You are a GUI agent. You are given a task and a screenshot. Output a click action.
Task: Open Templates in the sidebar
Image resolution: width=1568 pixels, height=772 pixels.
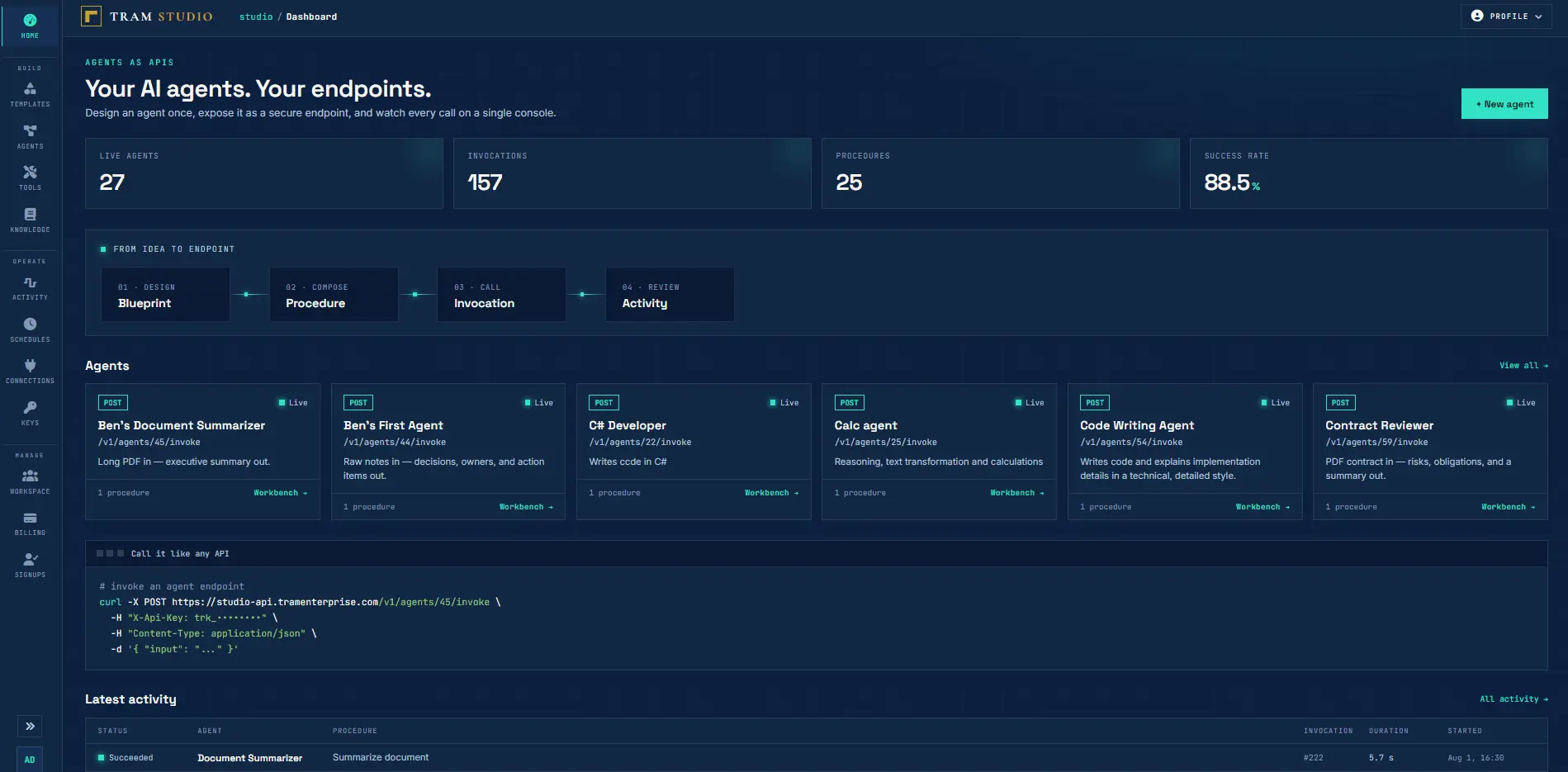30,95
